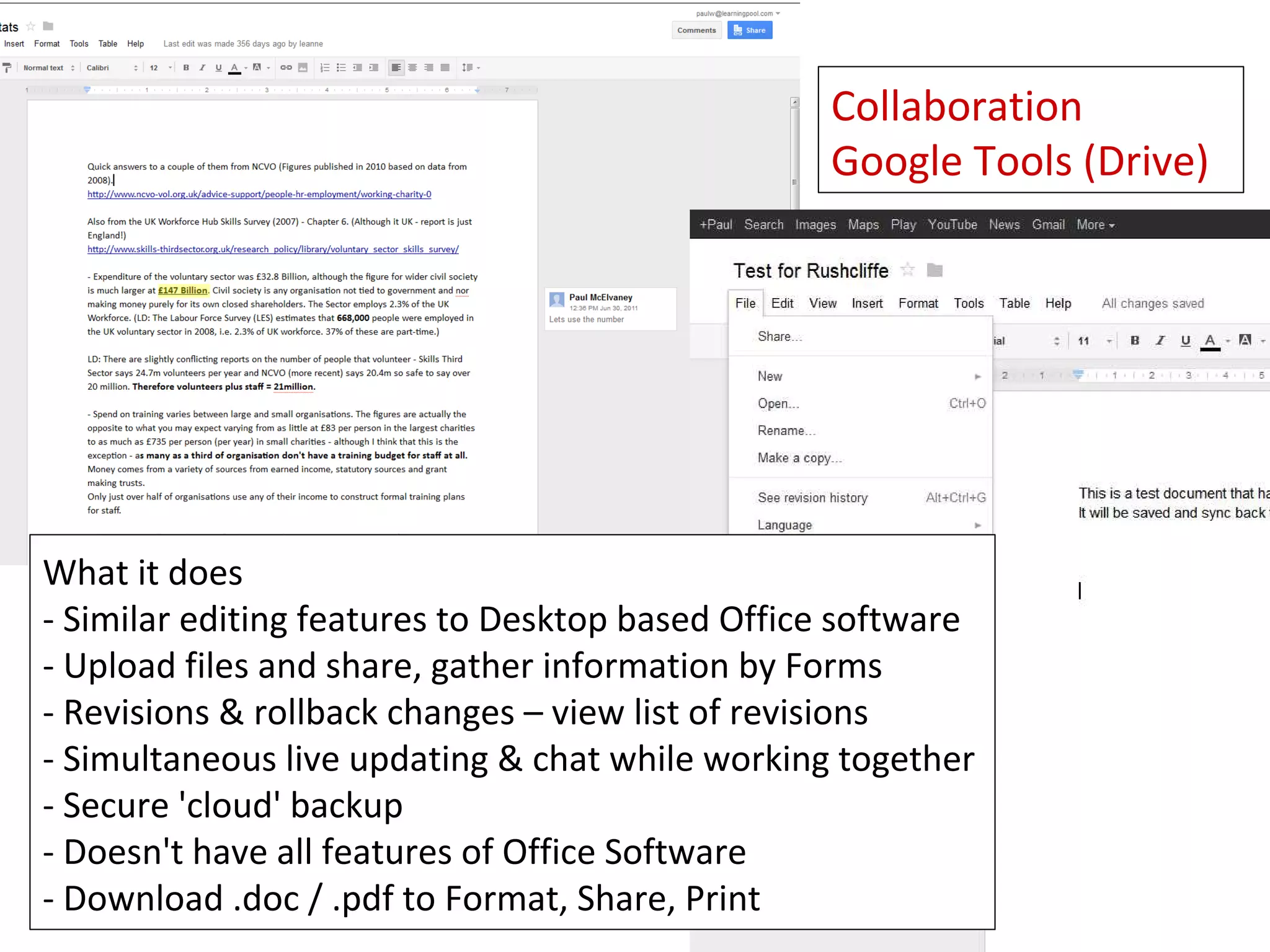Select Open... from the File menu
Screen dimensions: 1270x952
(x=861, y=403)
